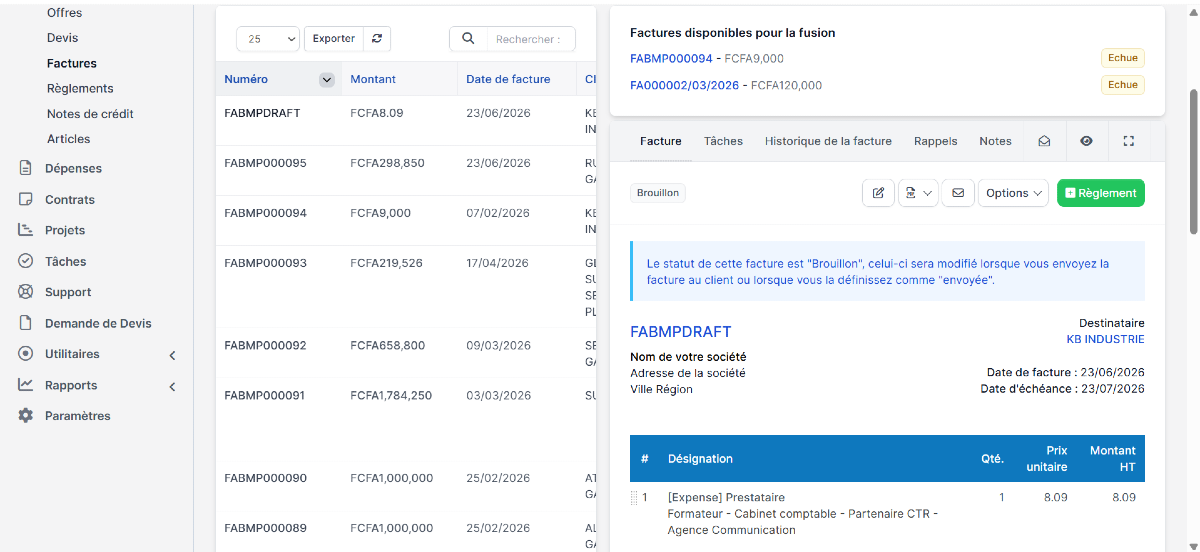The height and width of the screenshot is (552, 1200).
Task: Switch to the Tâches tab in invoice panel
Action: [723, 141]
